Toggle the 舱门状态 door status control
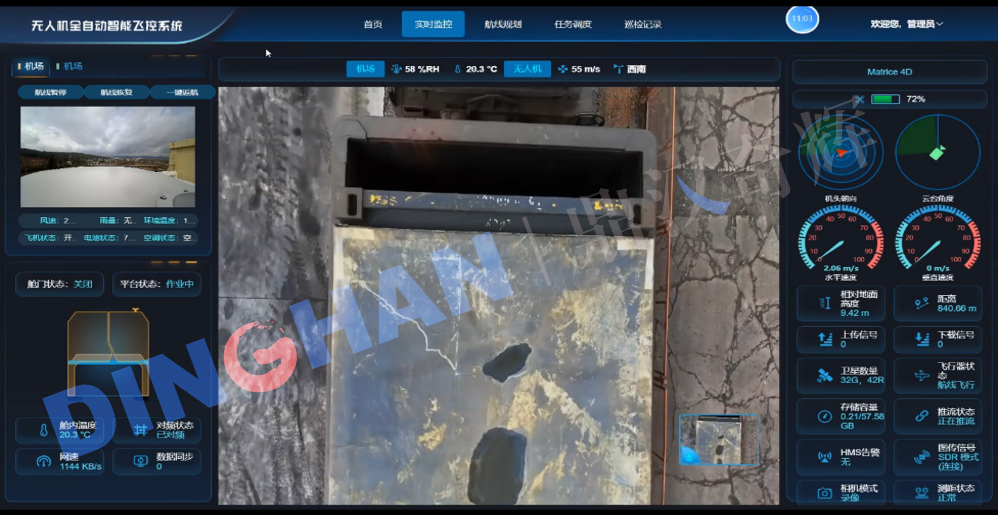 pos(60,284)
